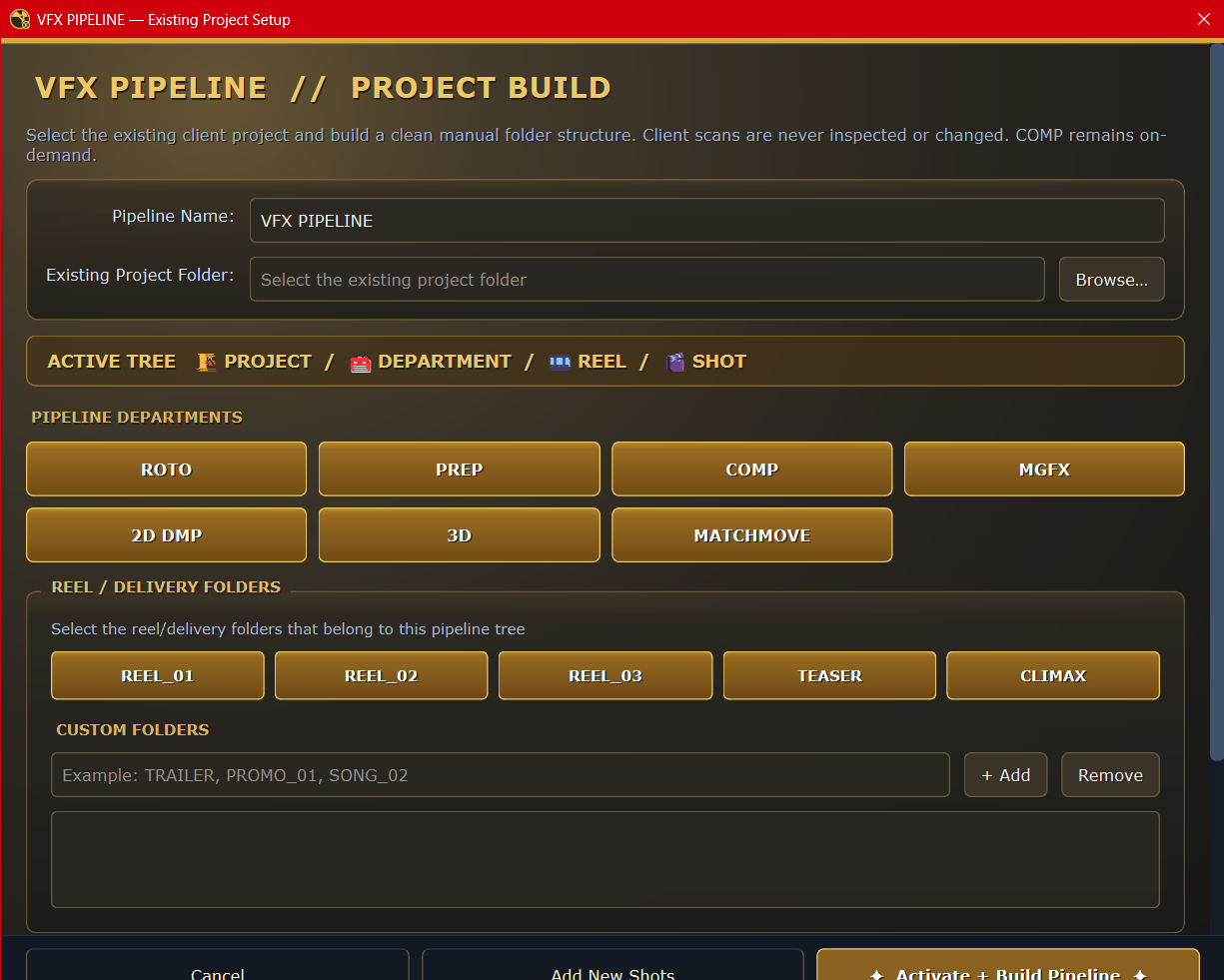Click the Remove custom folder button

coord(1110,774)
